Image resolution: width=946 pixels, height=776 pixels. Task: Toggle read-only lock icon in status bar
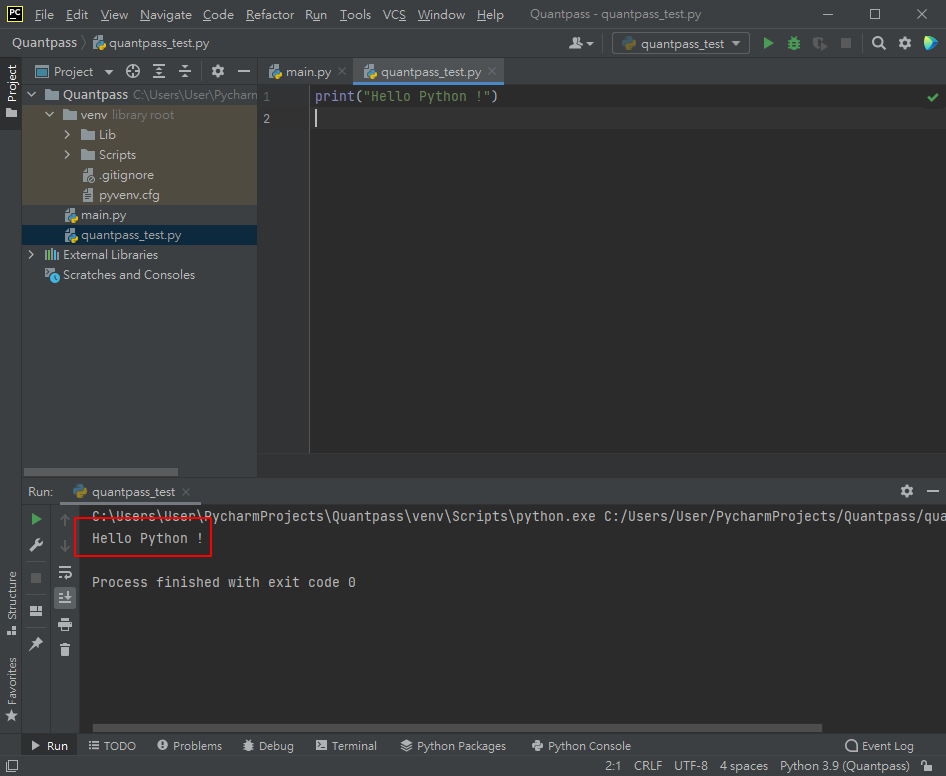click(927, 766)
